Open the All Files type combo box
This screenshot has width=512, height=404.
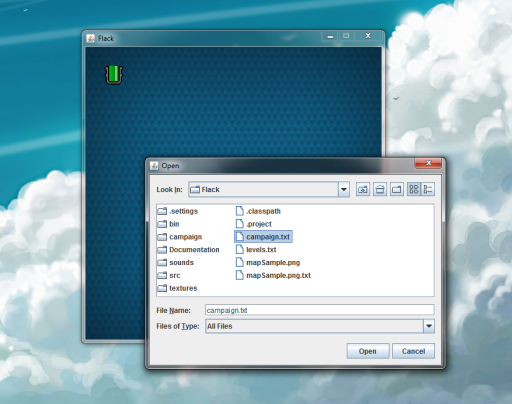click(320, 326)
